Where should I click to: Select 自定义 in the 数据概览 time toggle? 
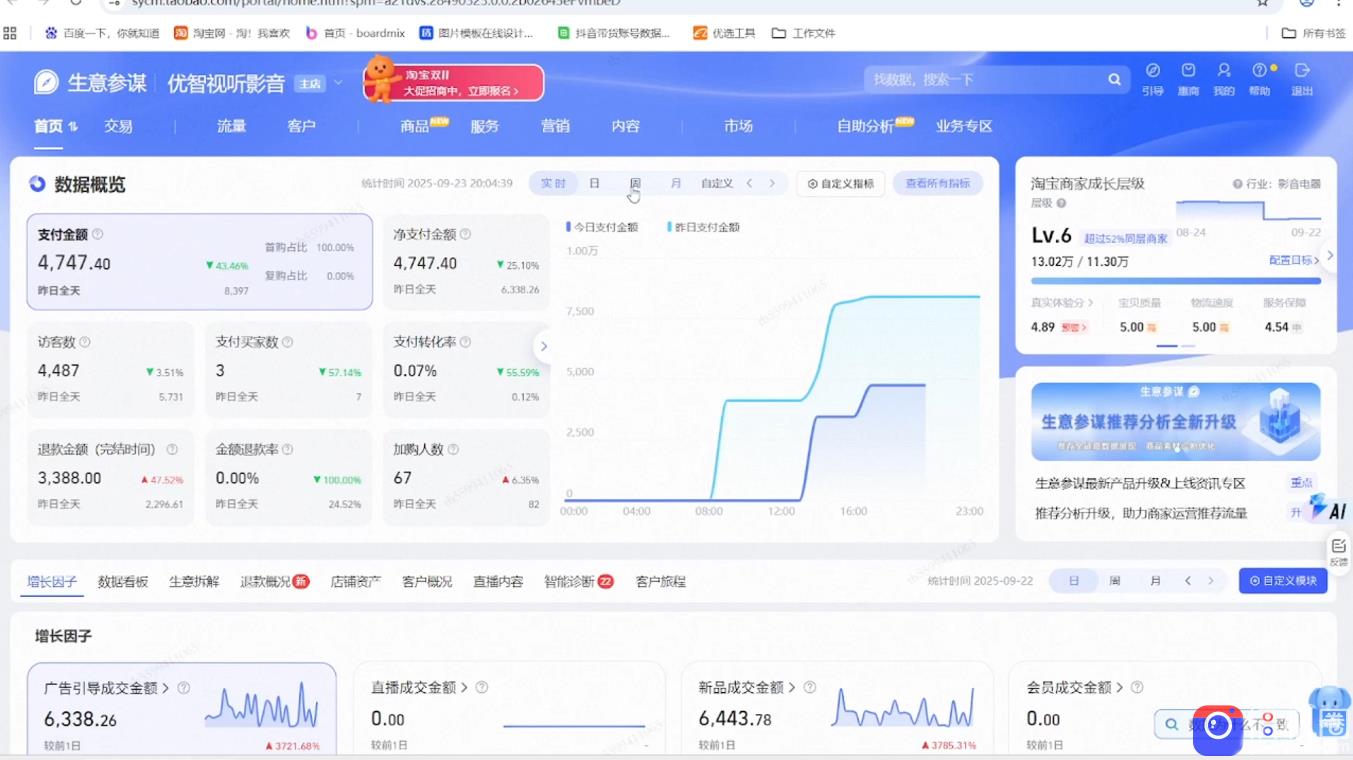pos(717,184)
